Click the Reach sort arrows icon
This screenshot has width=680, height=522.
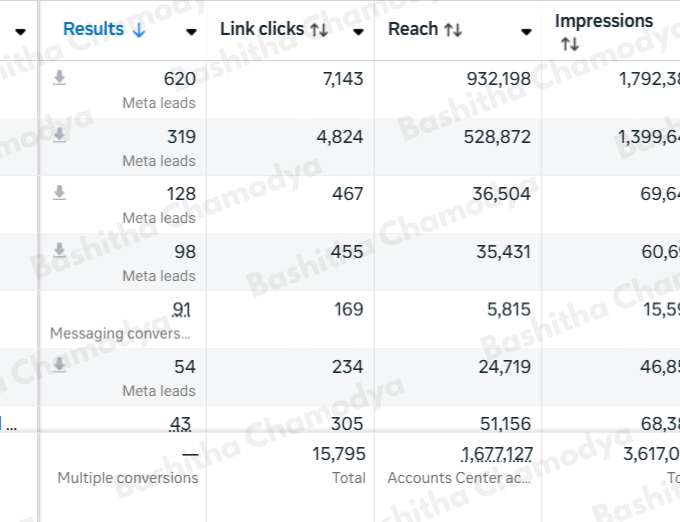point(453,30)
